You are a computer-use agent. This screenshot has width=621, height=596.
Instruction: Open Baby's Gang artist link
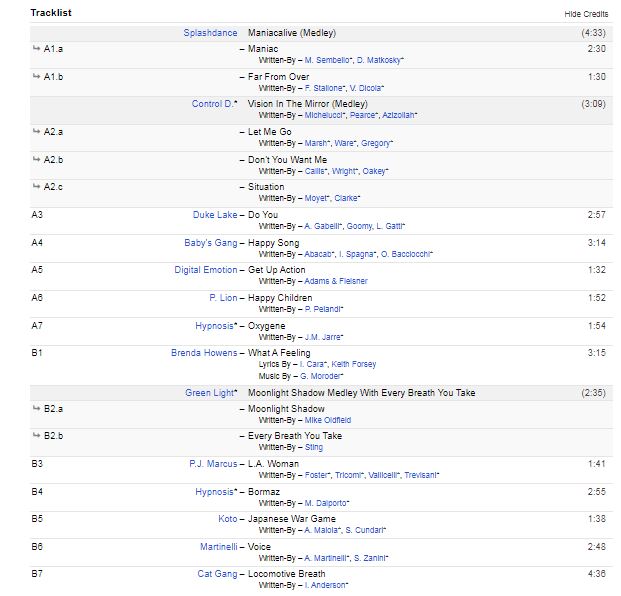click(x=211, y=243)
